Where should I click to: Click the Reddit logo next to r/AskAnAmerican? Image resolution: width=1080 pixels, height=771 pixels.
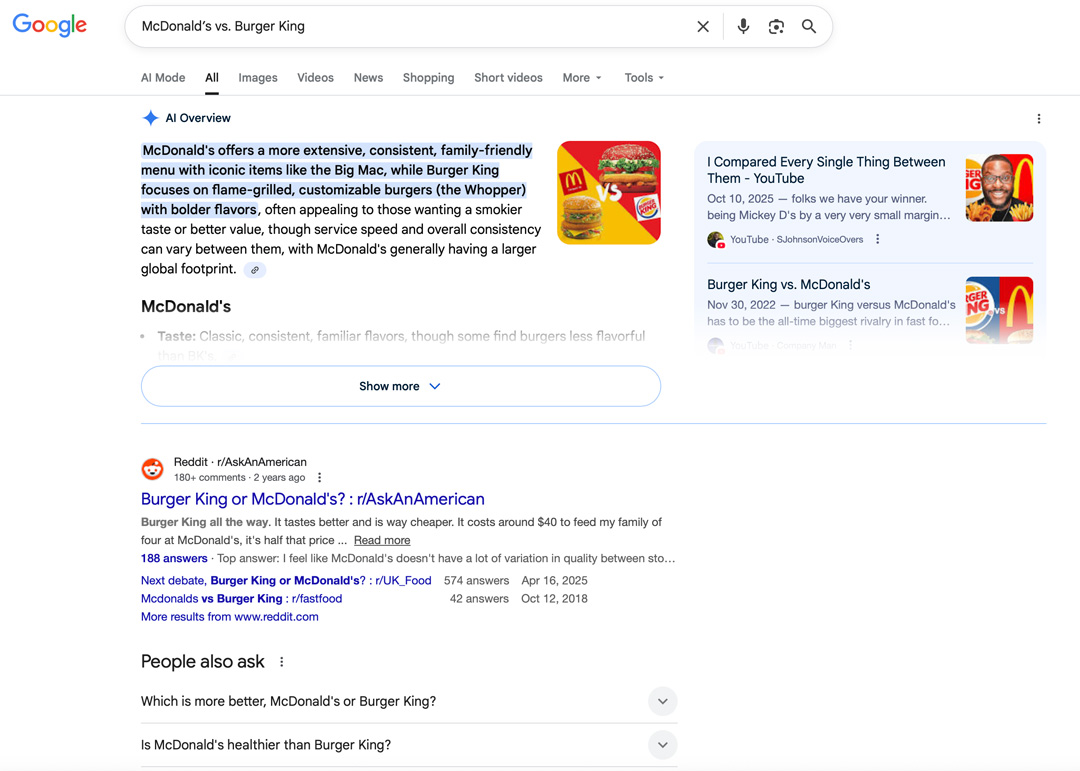[152, 468]
